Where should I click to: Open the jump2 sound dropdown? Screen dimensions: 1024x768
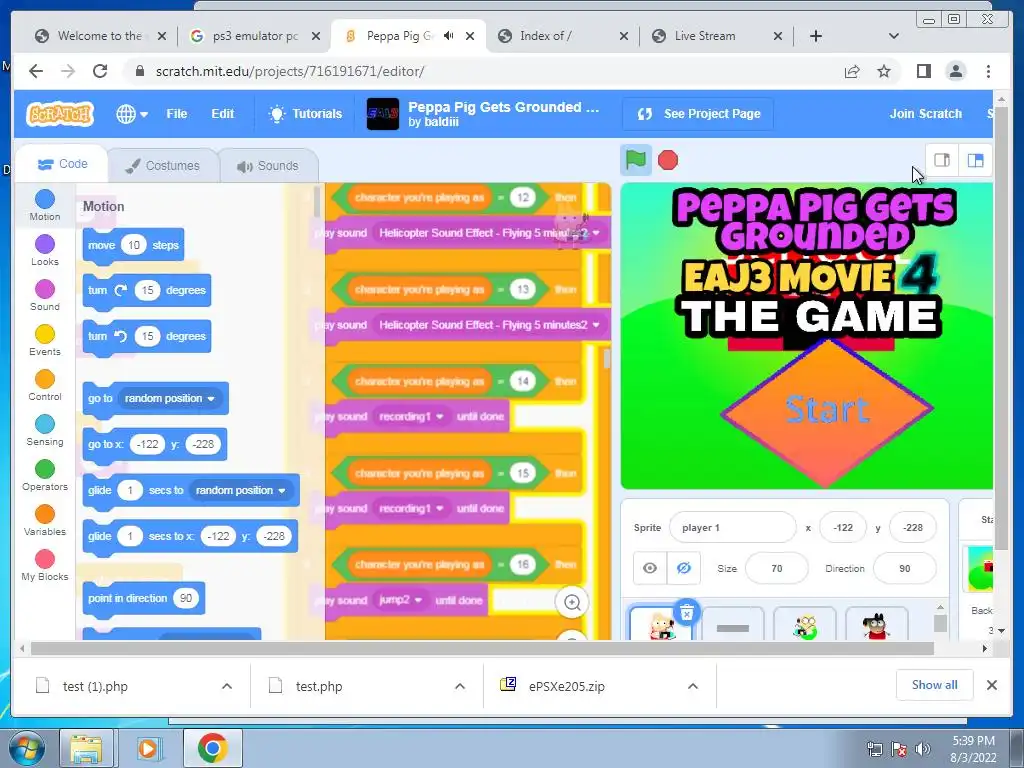pos(400,600)
